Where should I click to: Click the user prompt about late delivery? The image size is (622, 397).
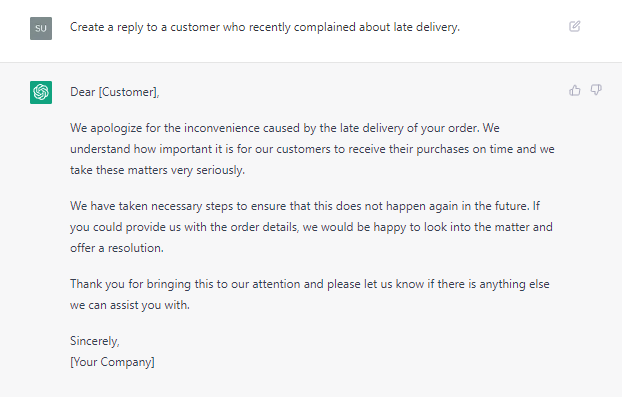coord(265,27)
